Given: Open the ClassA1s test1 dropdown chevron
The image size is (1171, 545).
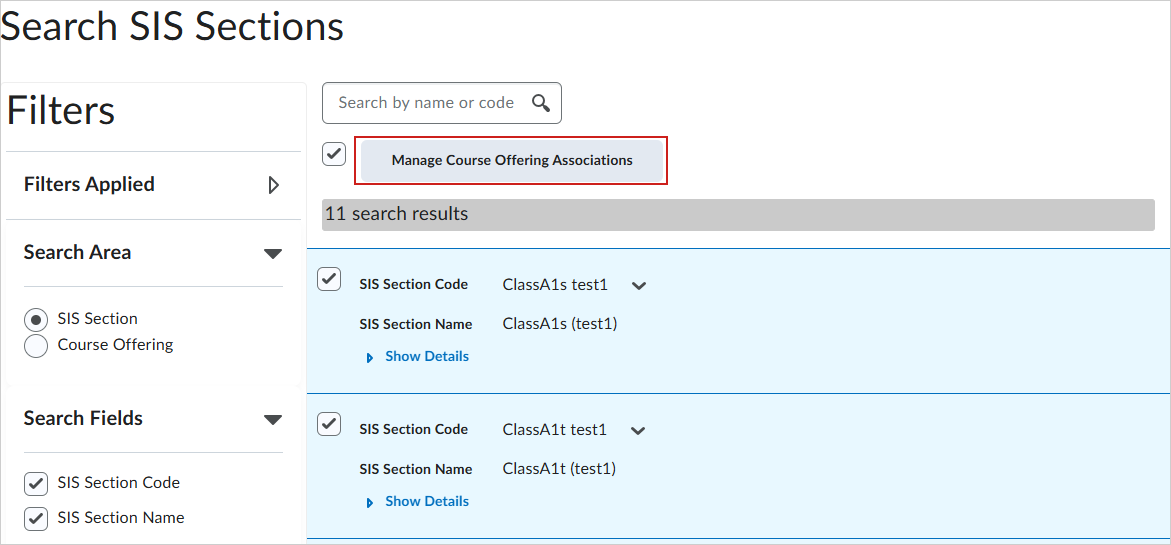Looking at the screenshot, I should [639, 286].
